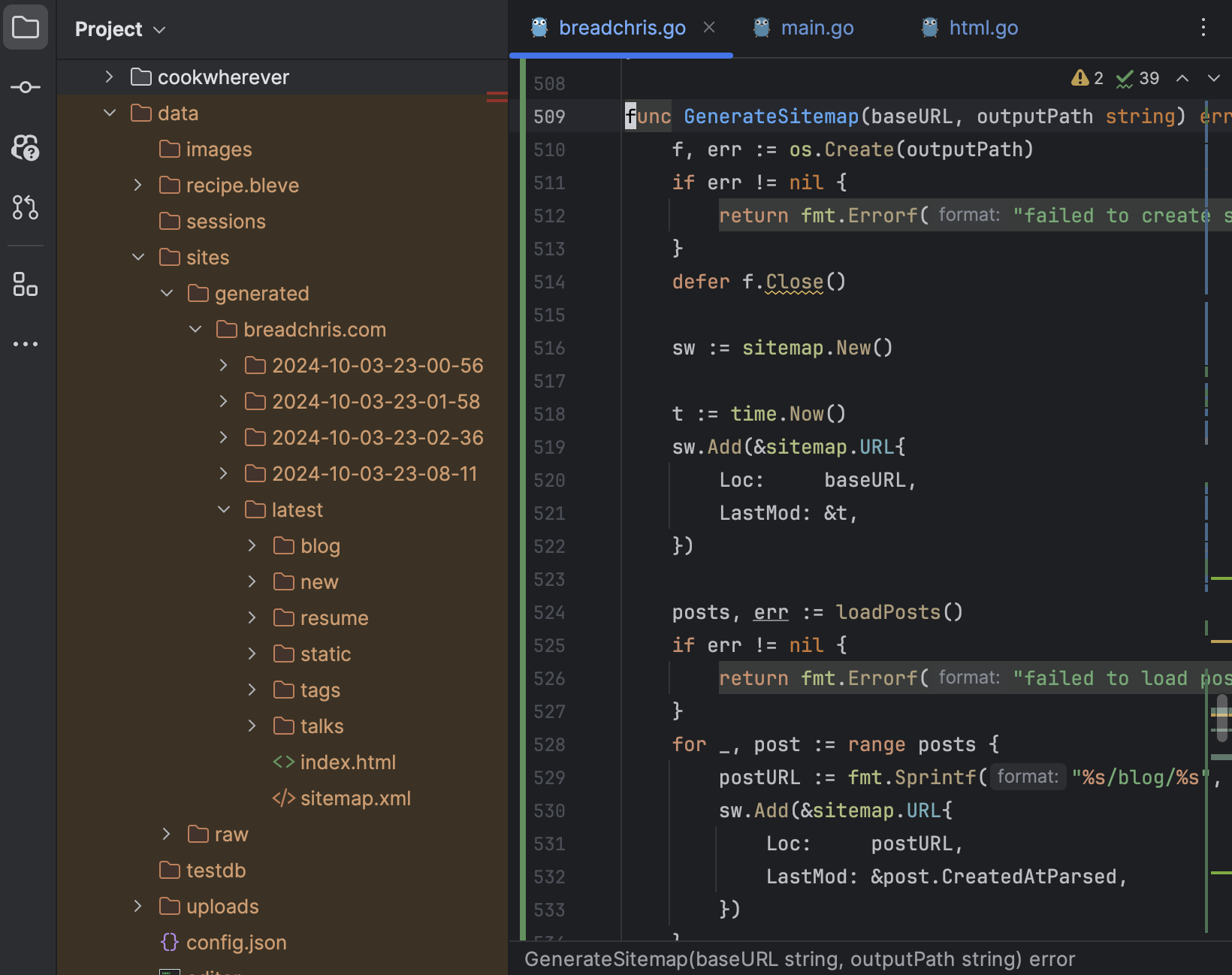
Task: Expand the static folder
Action: click(252, 654)
